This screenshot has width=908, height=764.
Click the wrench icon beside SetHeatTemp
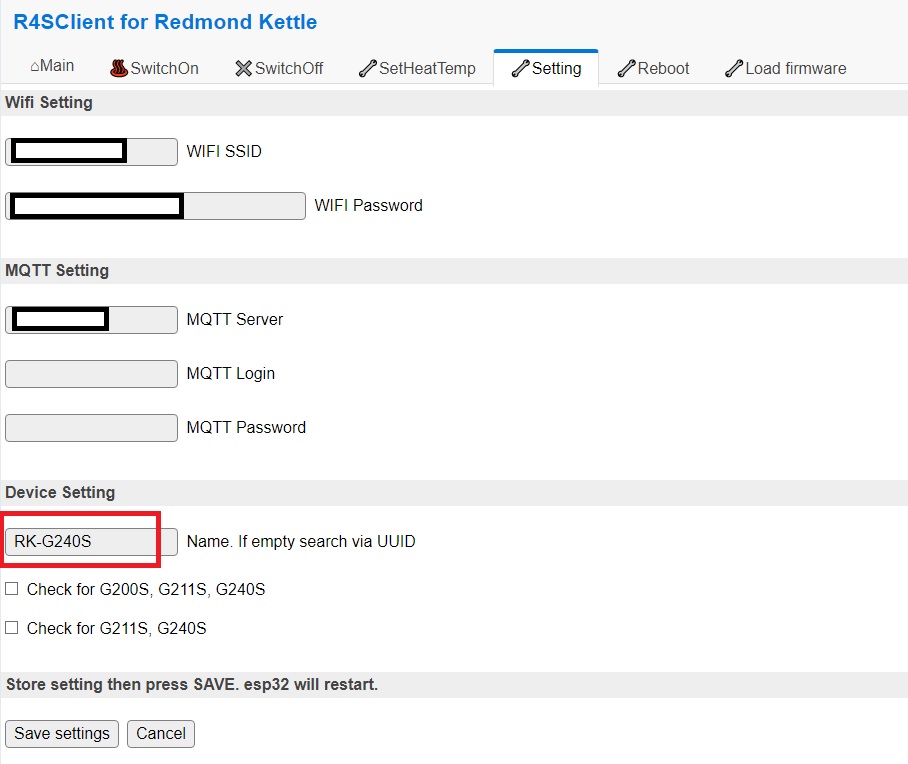pos(368,68)
